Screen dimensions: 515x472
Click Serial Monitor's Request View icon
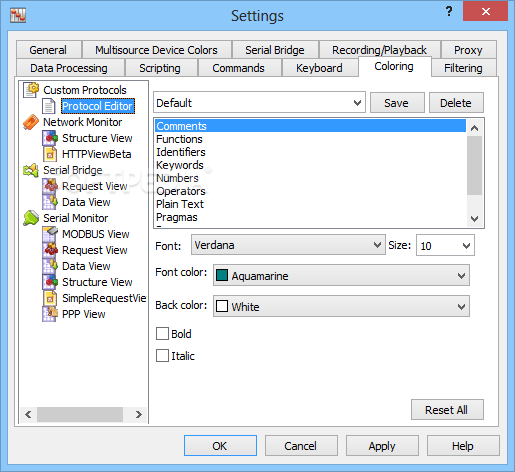[x=50, y=250]
